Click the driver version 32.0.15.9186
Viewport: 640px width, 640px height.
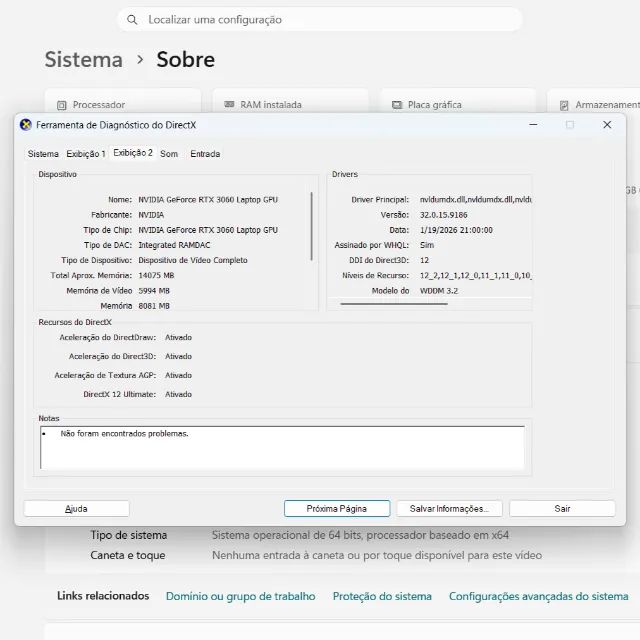point(444,215)
